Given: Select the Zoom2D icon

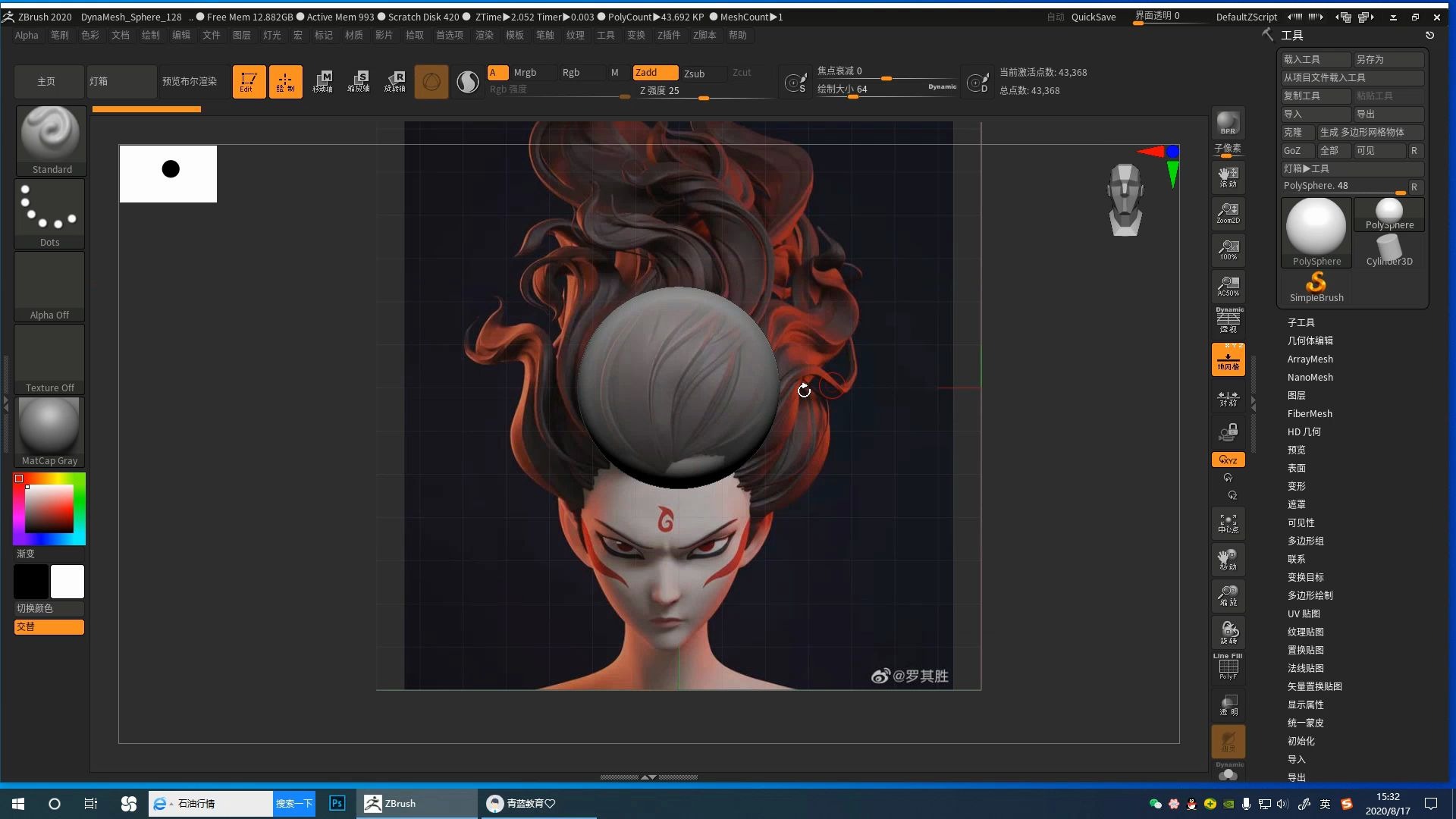Looking at the screenshot, I should coord(1228,213).
